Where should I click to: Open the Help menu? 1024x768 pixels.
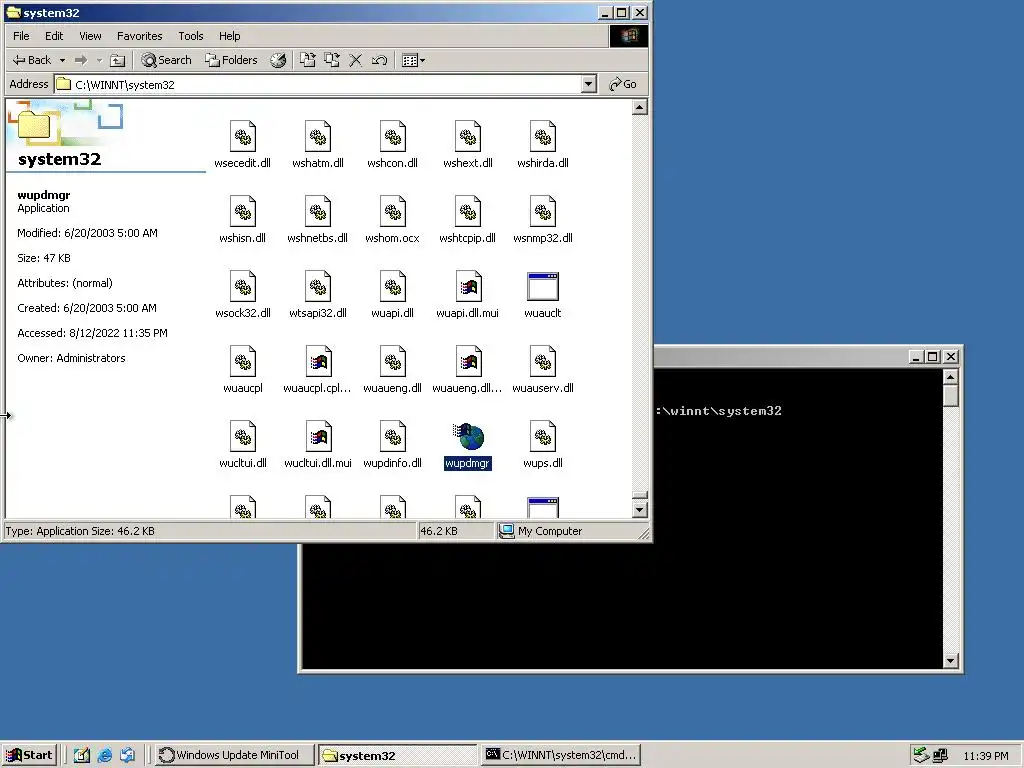[x=229, y=36]
